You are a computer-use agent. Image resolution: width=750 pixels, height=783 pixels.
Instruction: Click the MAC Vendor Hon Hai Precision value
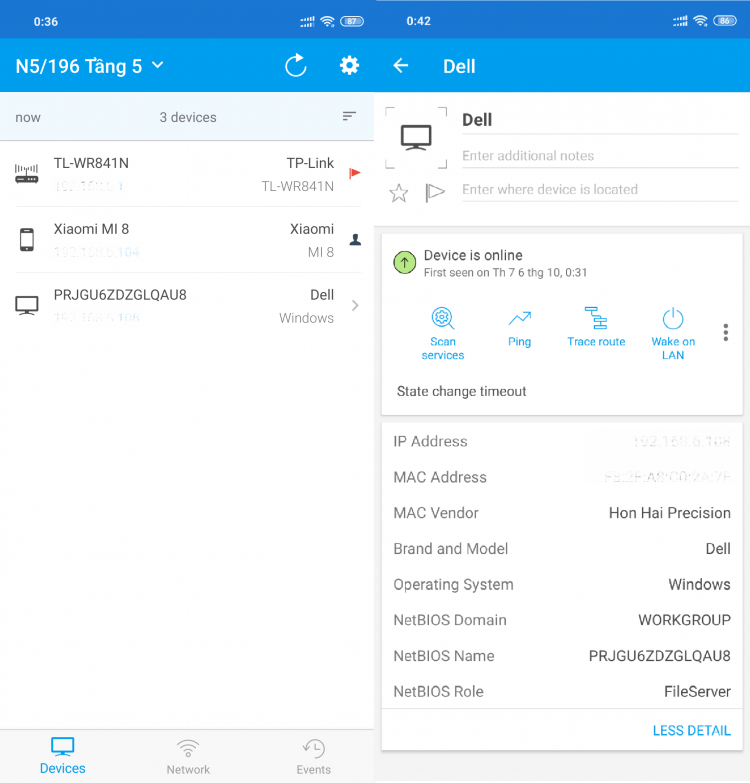[x=670, y=513]
